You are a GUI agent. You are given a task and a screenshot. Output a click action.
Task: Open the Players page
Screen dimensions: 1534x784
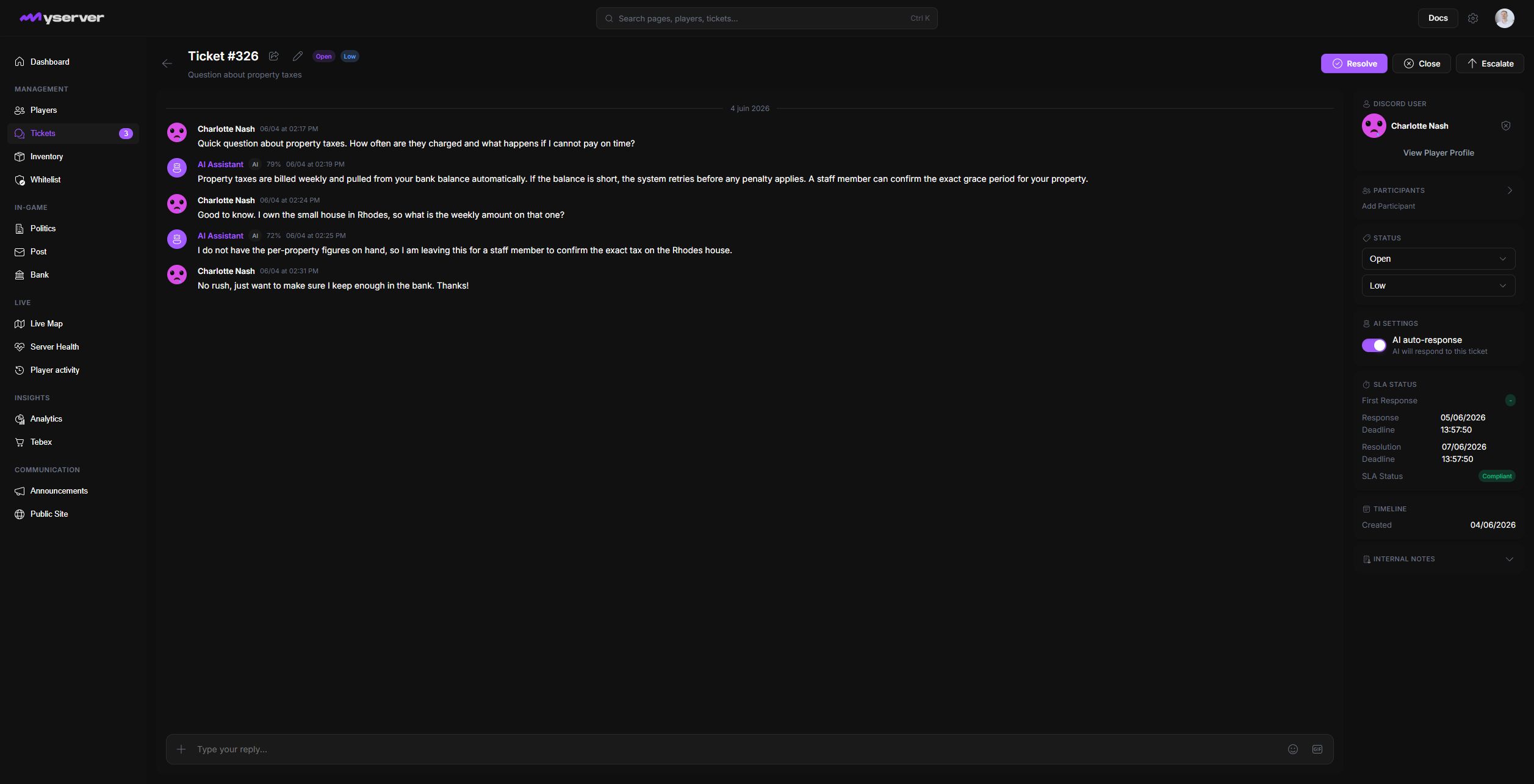73,110
